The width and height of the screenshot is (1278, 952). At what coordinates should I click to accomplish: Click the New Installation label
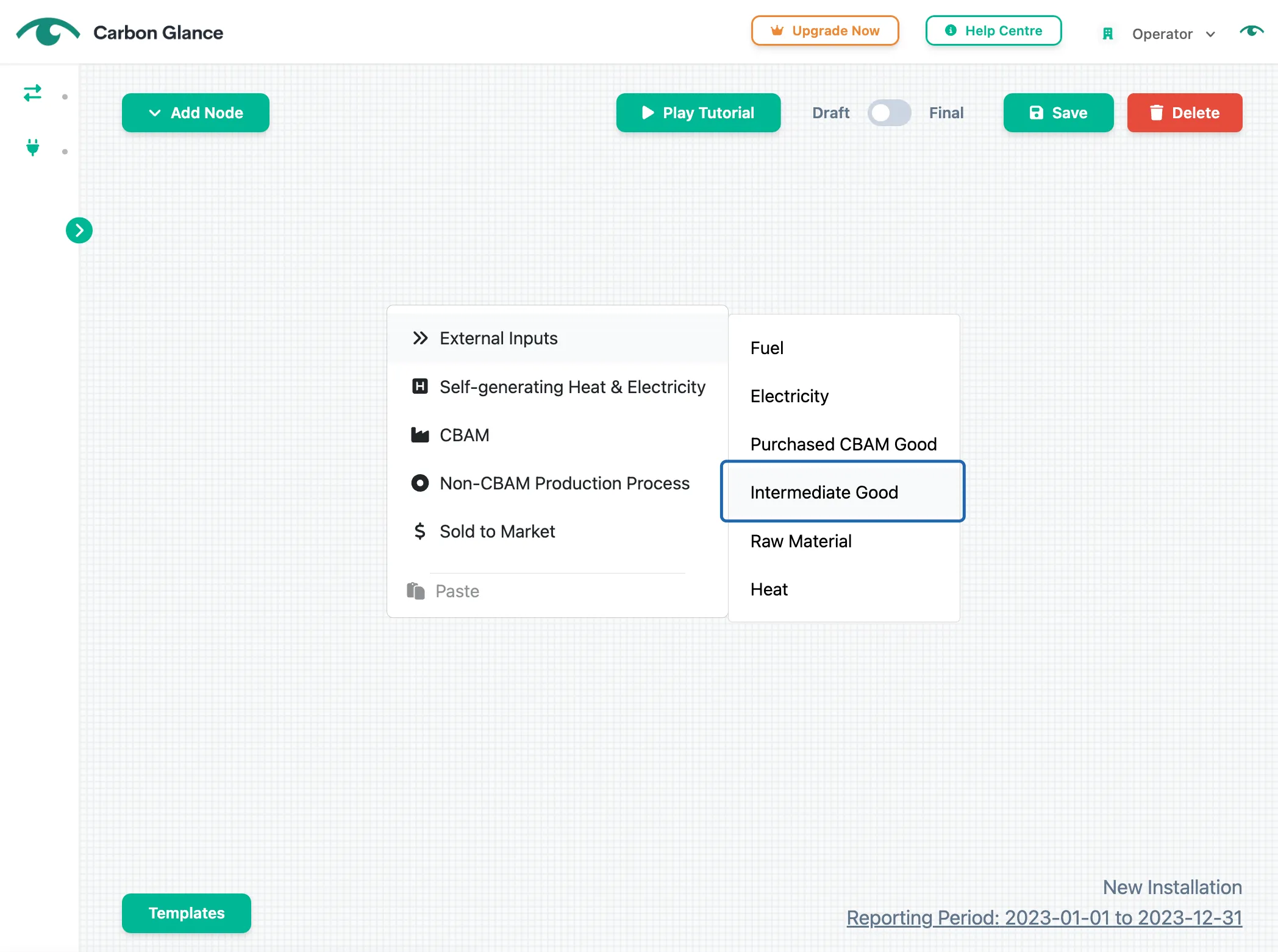pyautogui.click(x=1173, y=887)
